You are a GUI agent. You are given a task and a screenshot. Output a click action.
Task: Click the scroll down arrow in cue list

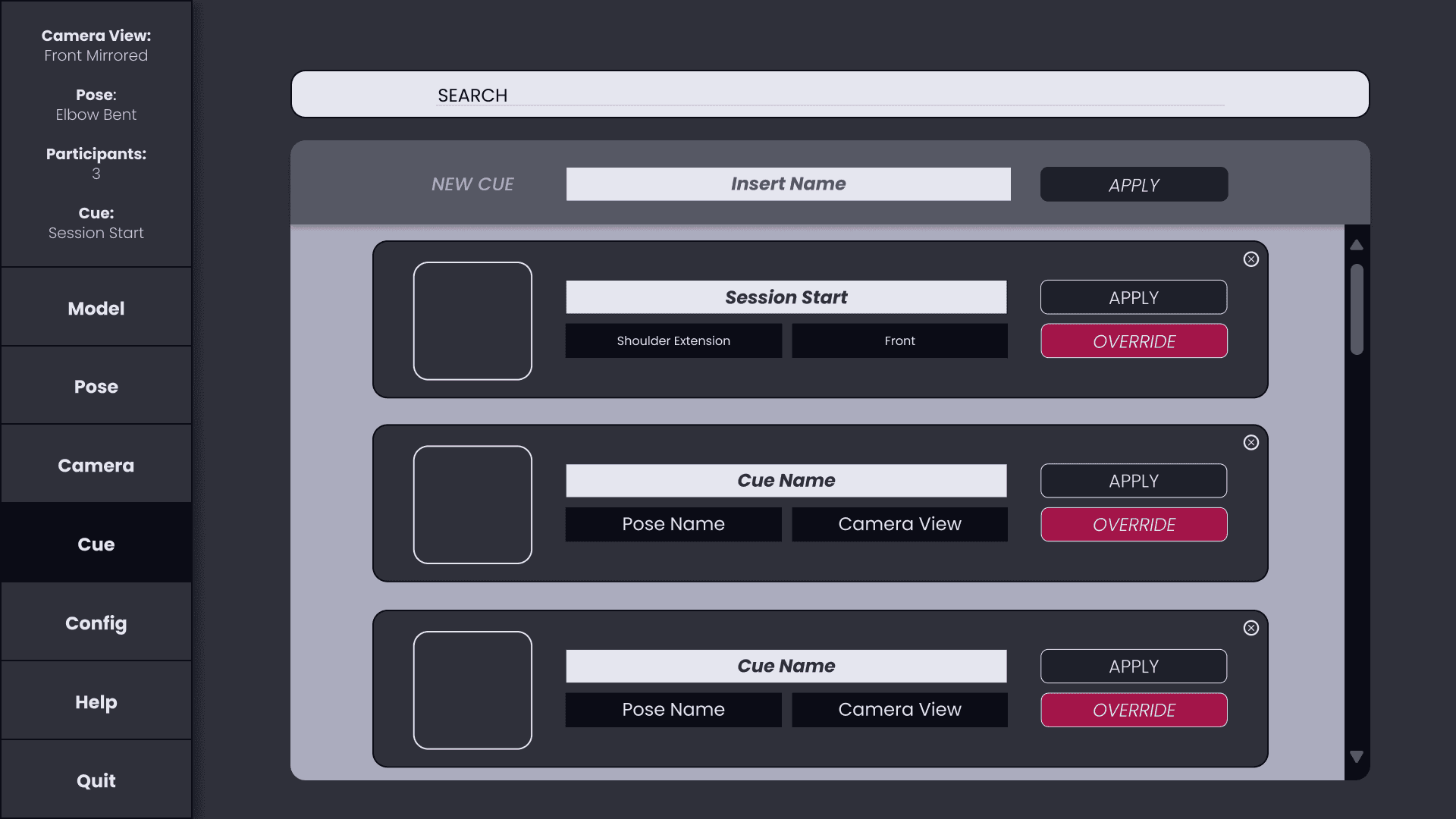(x=1357, y=757)
